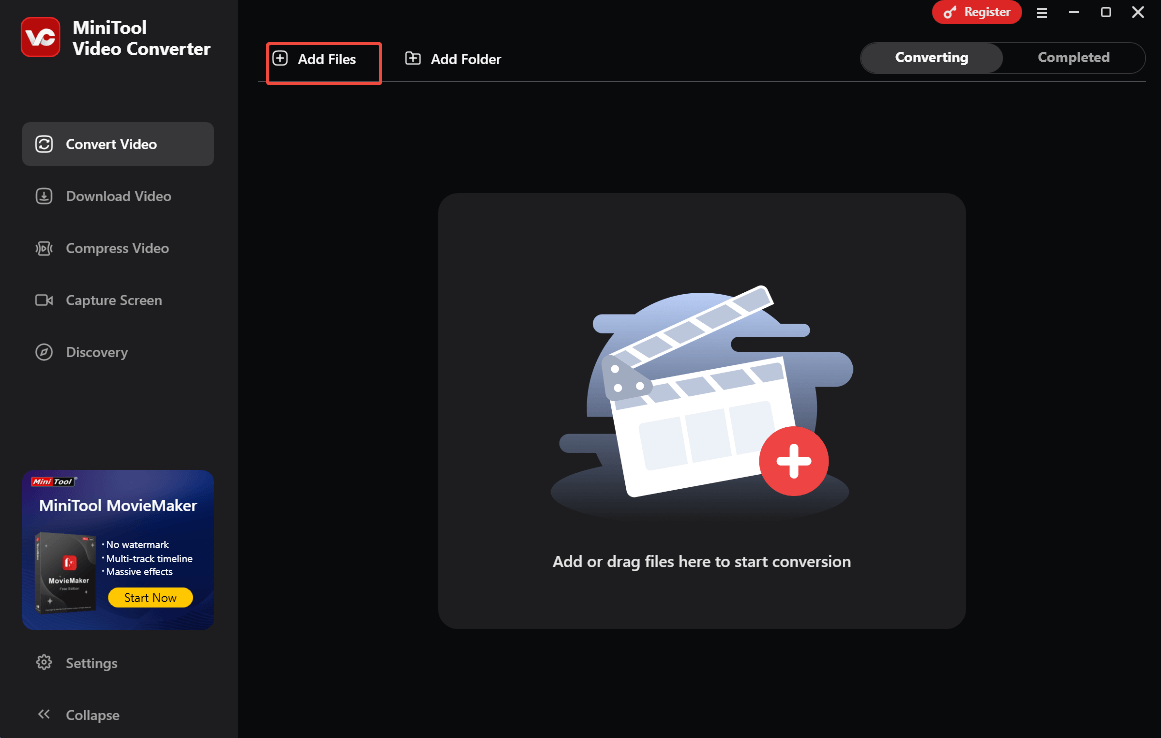Click the Download Video sidebar icon

(x=44, y=196)
